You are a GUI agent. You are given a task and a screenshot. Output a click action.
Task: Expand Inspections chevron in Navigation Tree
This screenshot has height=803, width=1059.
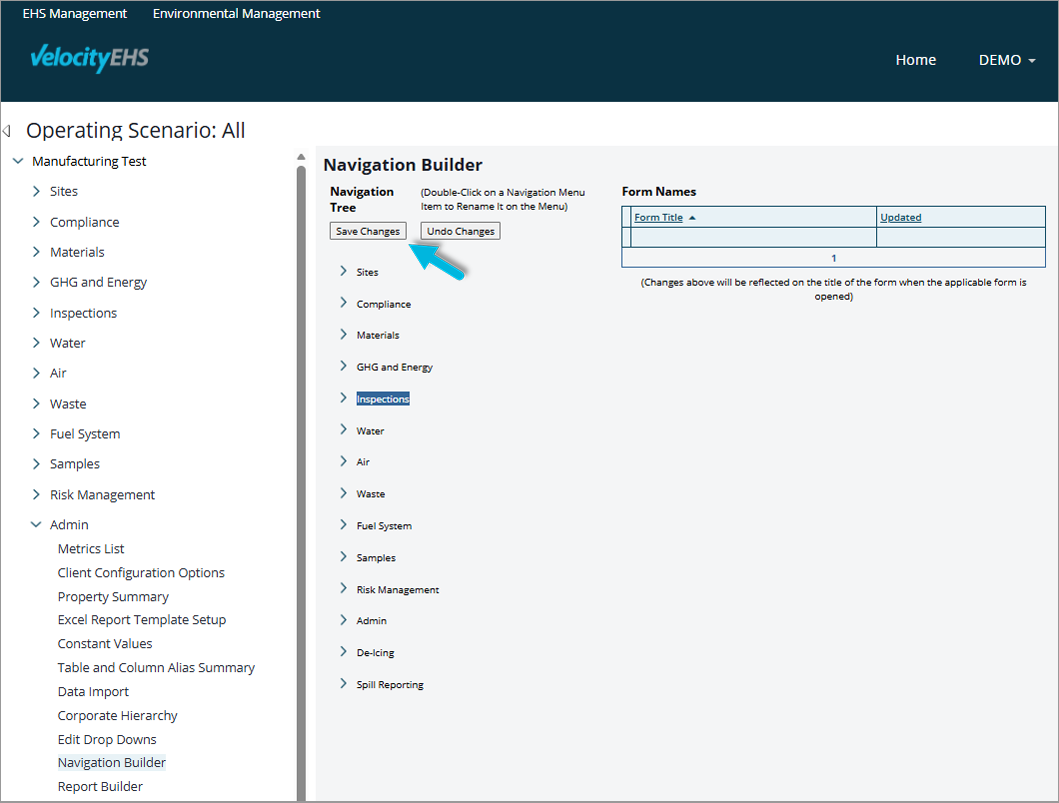(x=343, y=398)
